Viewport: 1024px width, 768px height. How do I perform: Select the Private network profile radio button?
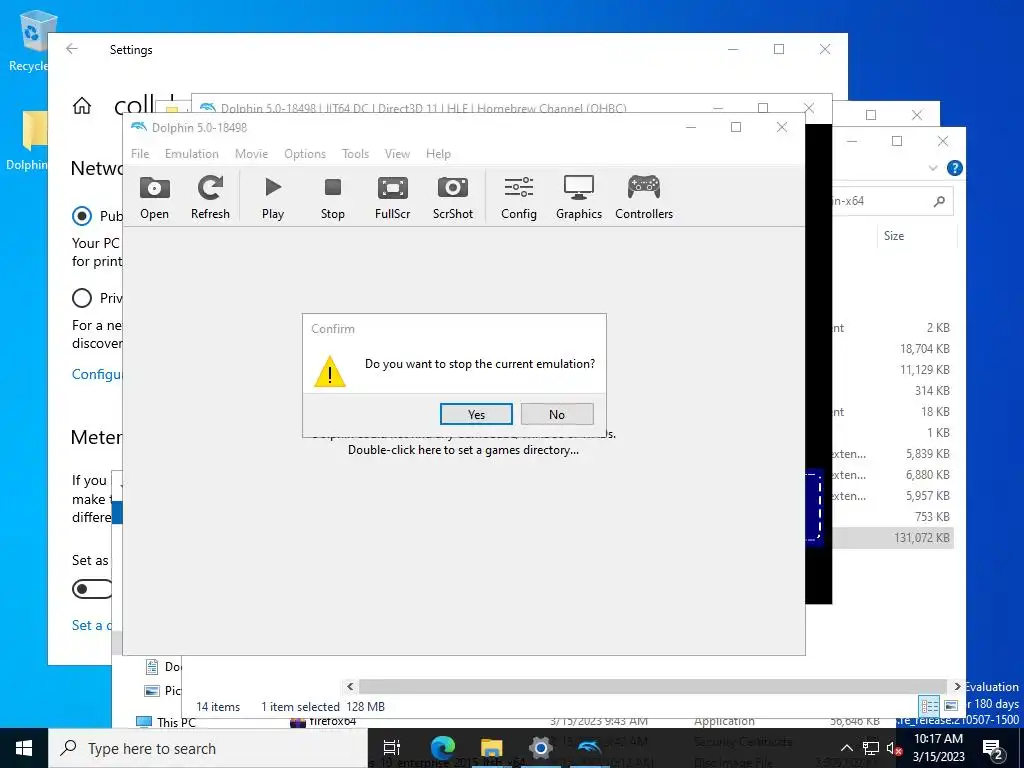pos(82,298)
